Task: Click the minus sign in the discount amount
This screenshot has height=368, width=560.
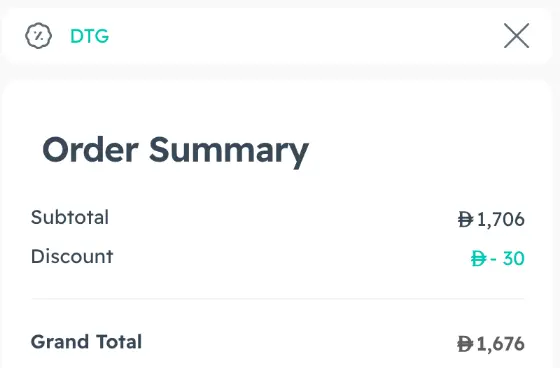Action: pyautogui.click(x=493, y=259)
